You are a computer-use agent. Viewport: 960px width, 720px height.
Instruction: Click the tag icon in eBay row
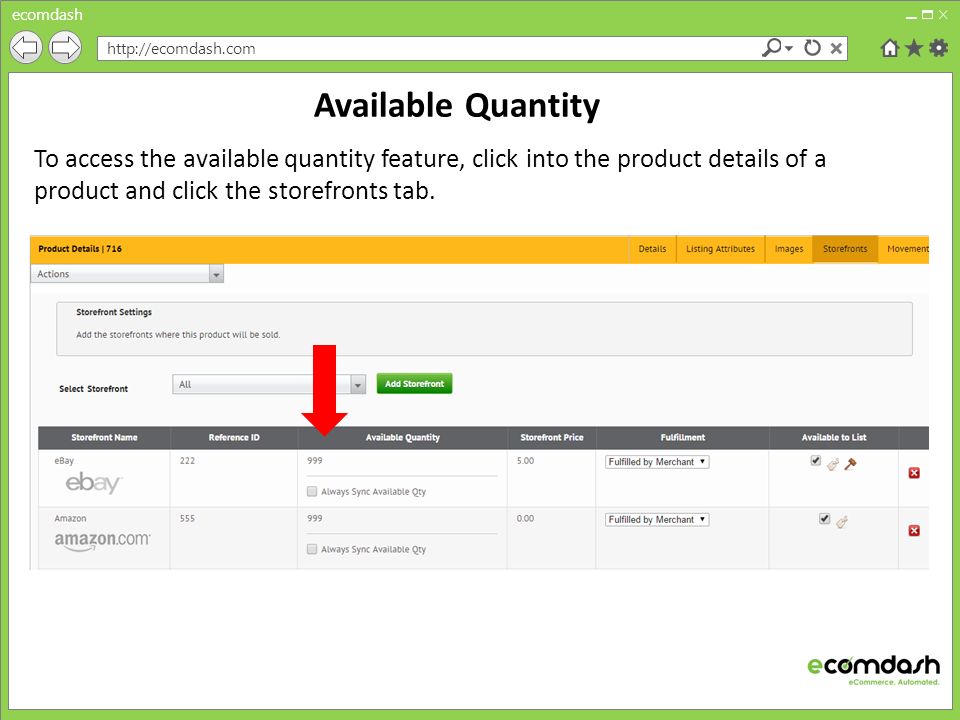[x=833, y=465]
